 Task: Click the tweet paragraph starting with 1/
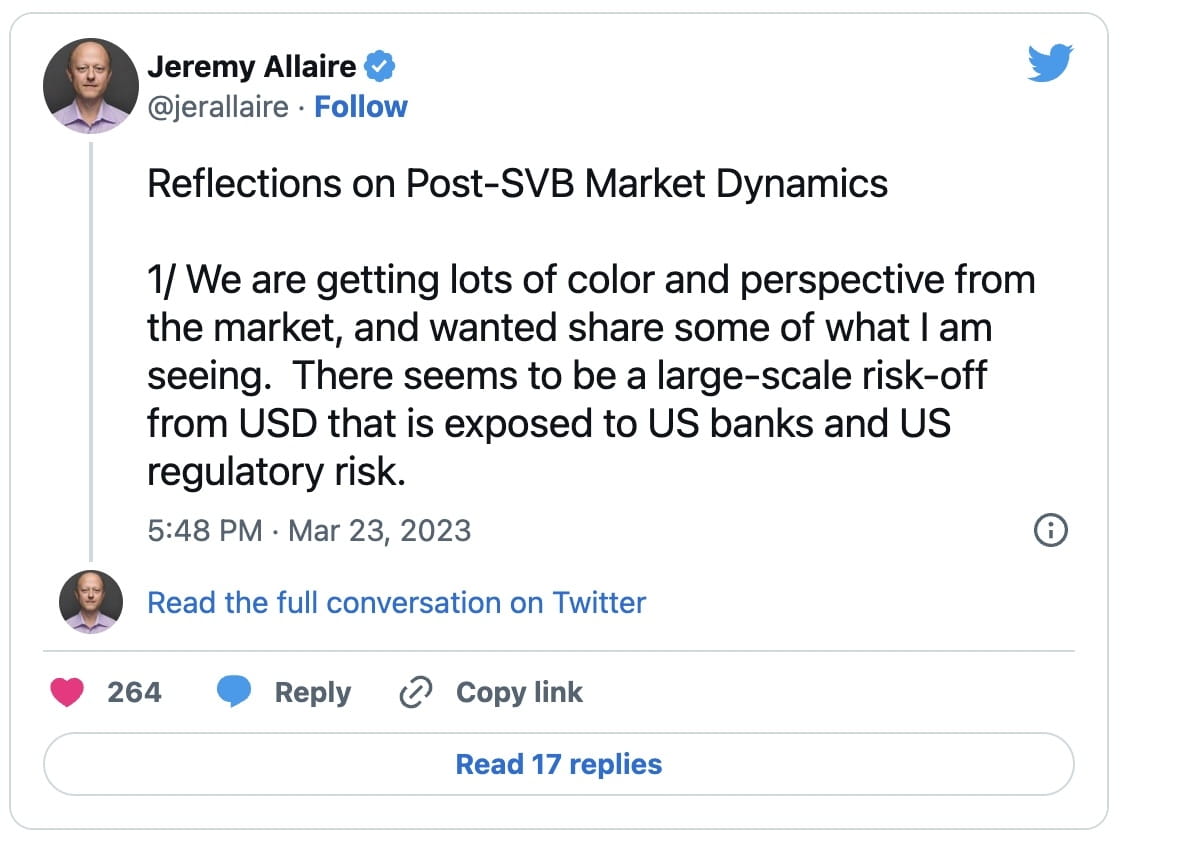590,375
